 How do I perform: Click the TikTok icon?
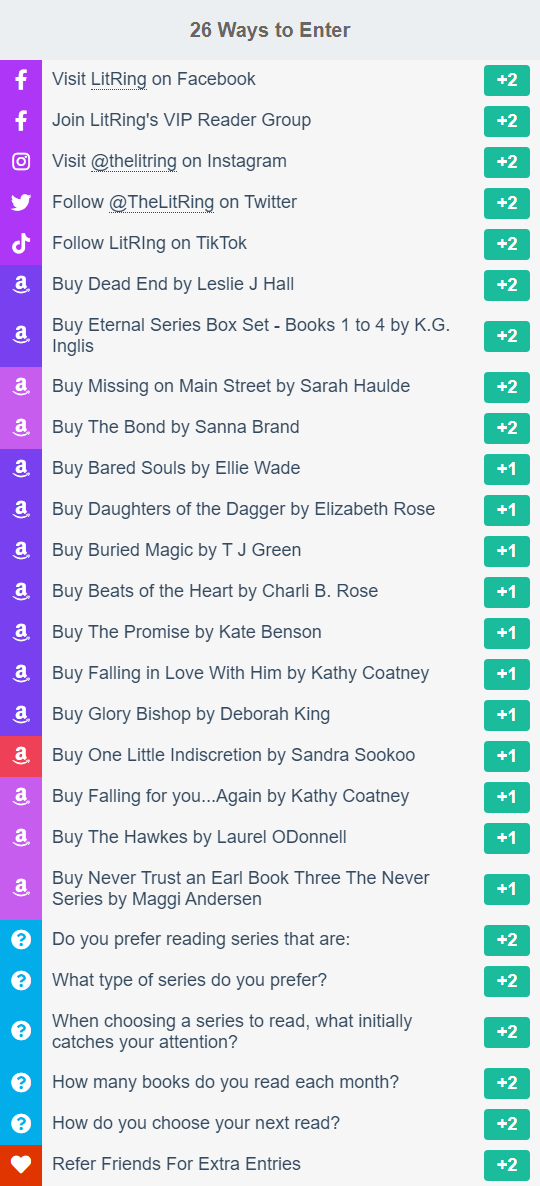[x=21, y=244]
